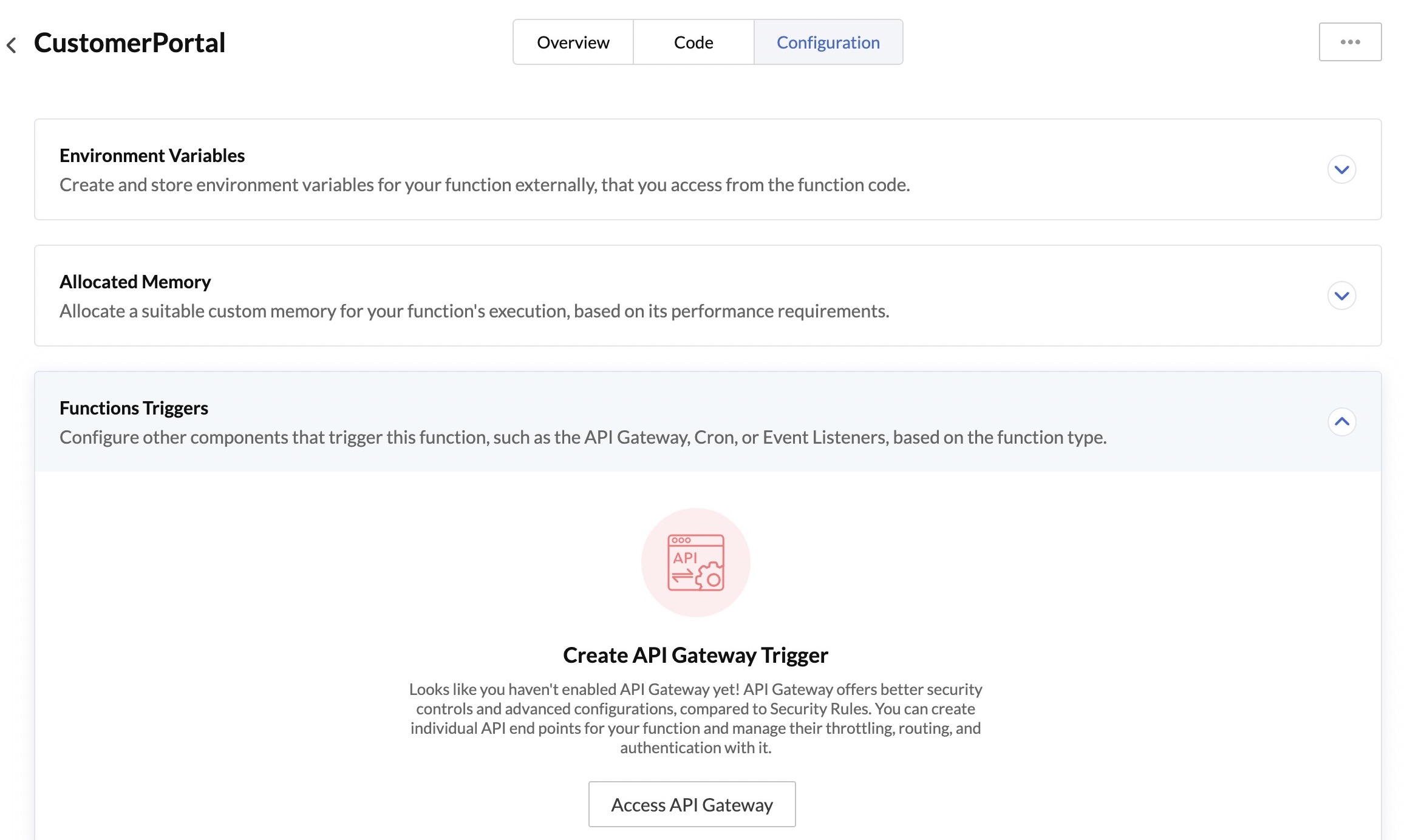Viewport: 1407px width, 840px height.
Task: Click the three-dot overflow menu icon
Action: click(x=1350, y=41)
